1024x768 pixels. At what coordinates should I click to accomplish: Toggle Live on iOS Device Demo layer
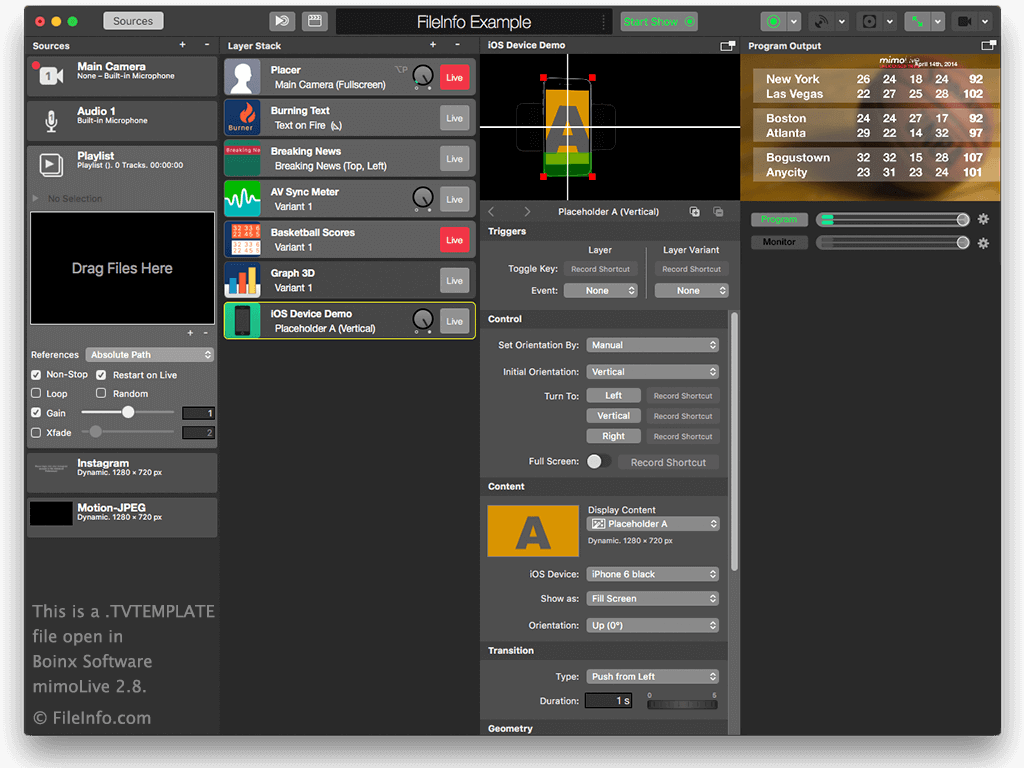[455, 321]
